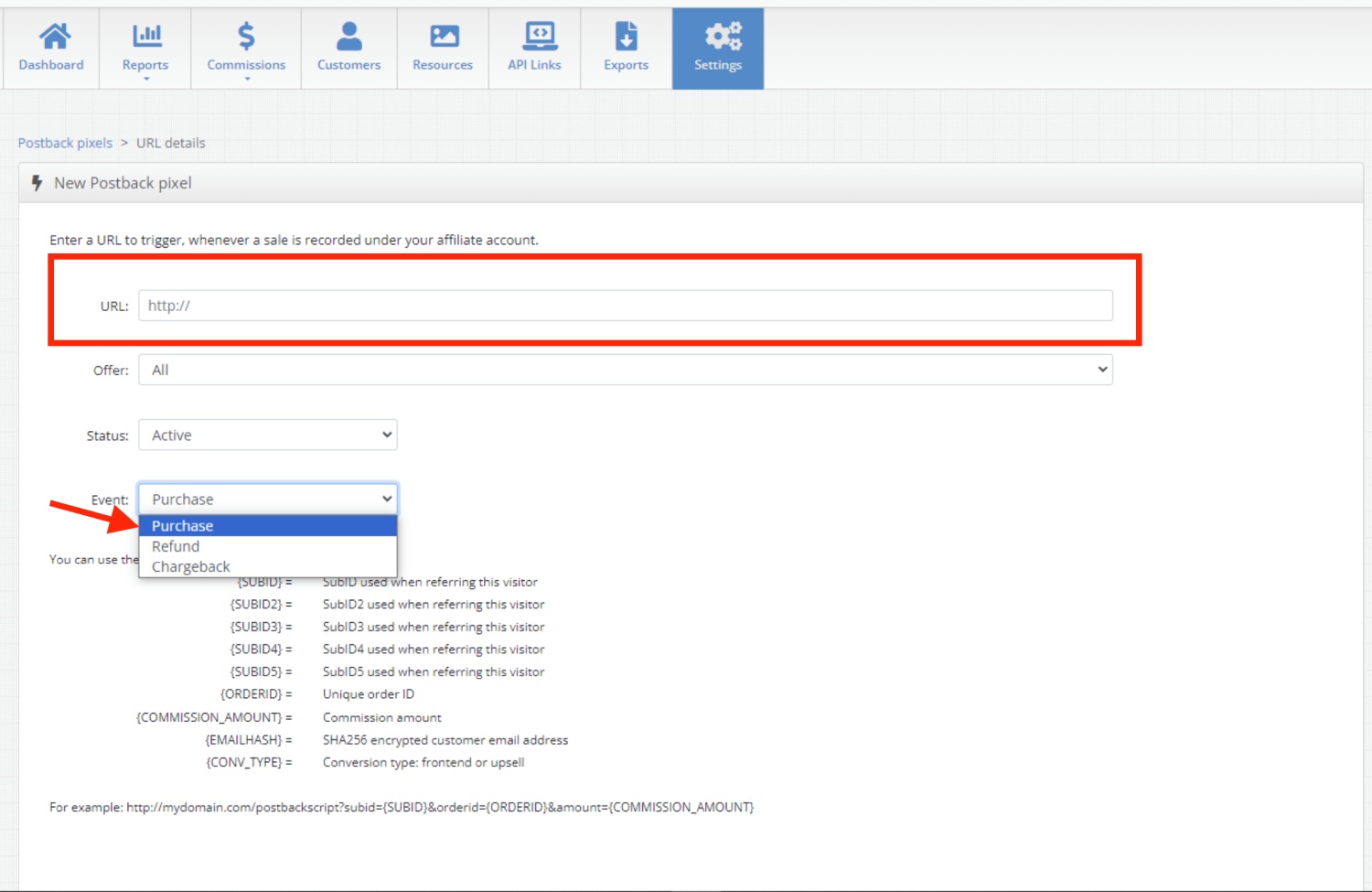Click the 'Status:' field label
This screenshot has width=1372, height=892.
pos(107,436)
